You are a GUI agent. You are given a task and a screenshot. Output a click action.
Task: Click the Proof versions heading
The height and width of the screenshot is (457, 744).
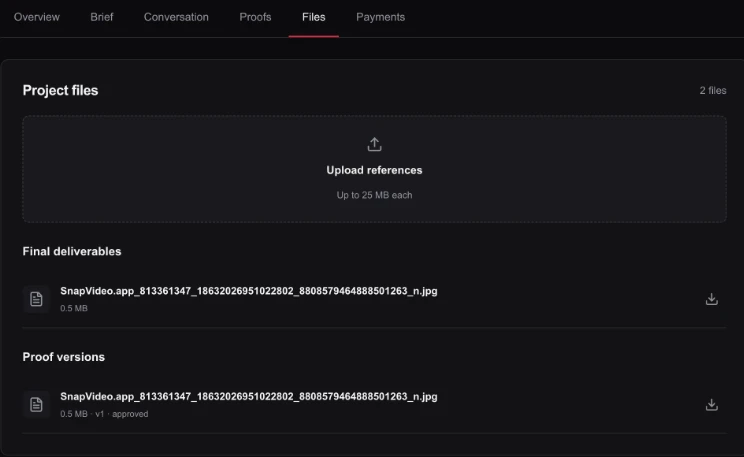[64, 357]
